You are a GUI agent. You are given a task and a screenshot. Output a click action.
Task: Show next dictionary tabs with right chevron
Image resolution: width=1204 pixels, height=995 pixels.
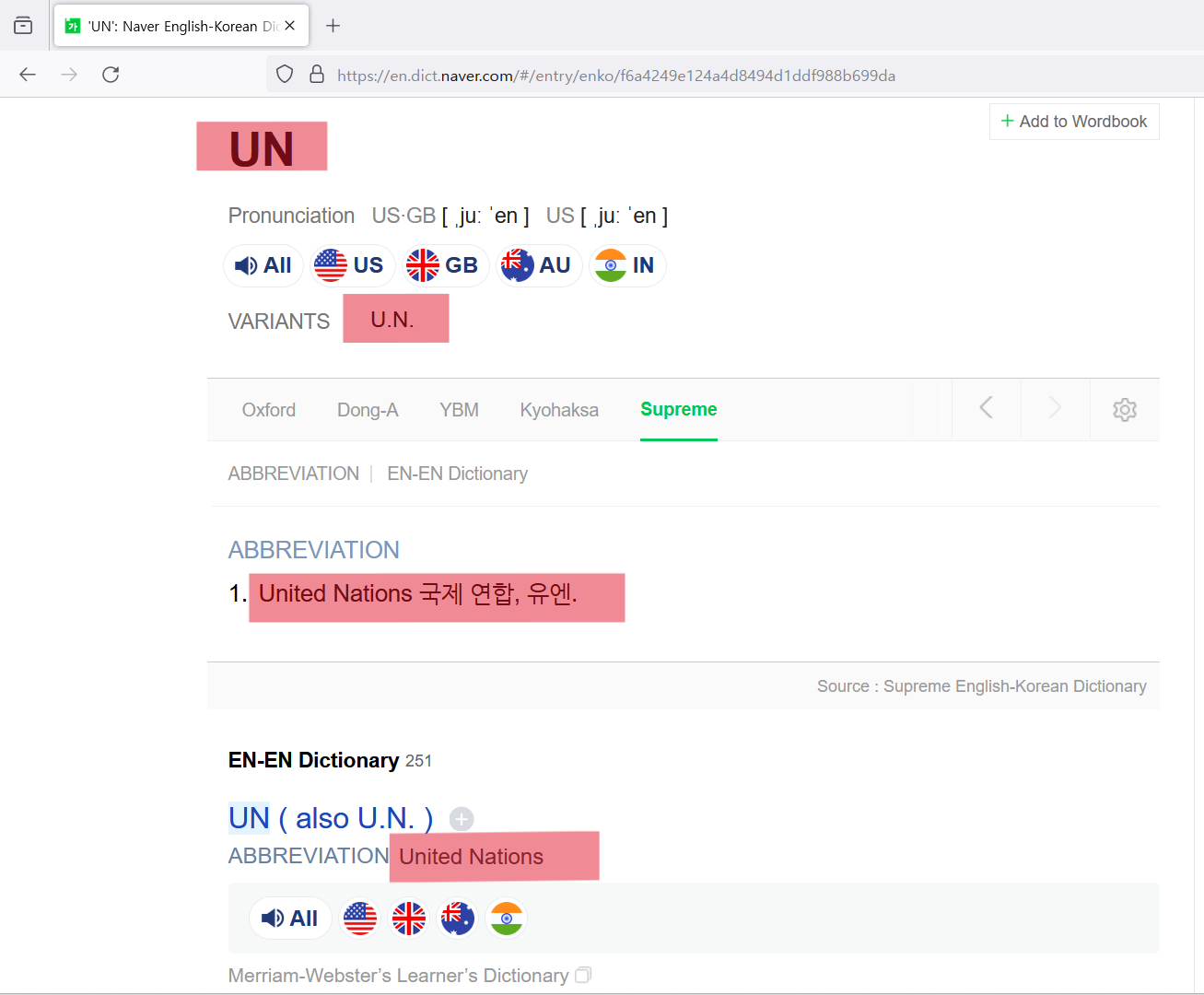point(1056,408)
